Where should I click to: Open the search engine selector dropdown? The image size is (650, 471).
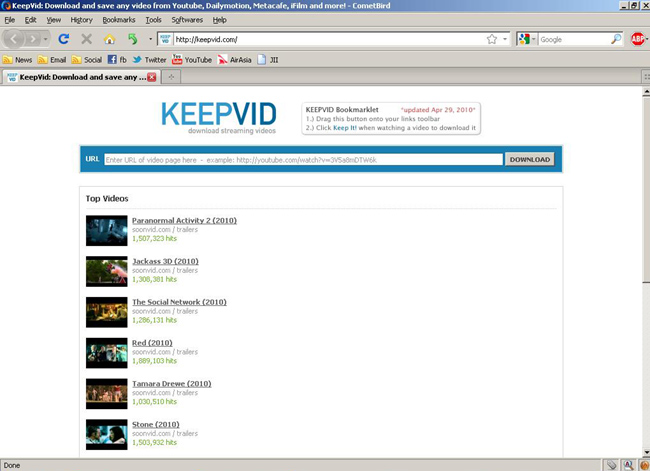[x=527, y=39]
